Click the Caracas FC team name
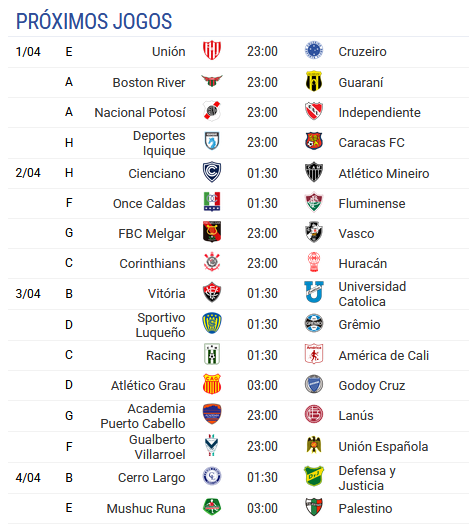Screen dimensions: 469x526 [x=371, y=143]
